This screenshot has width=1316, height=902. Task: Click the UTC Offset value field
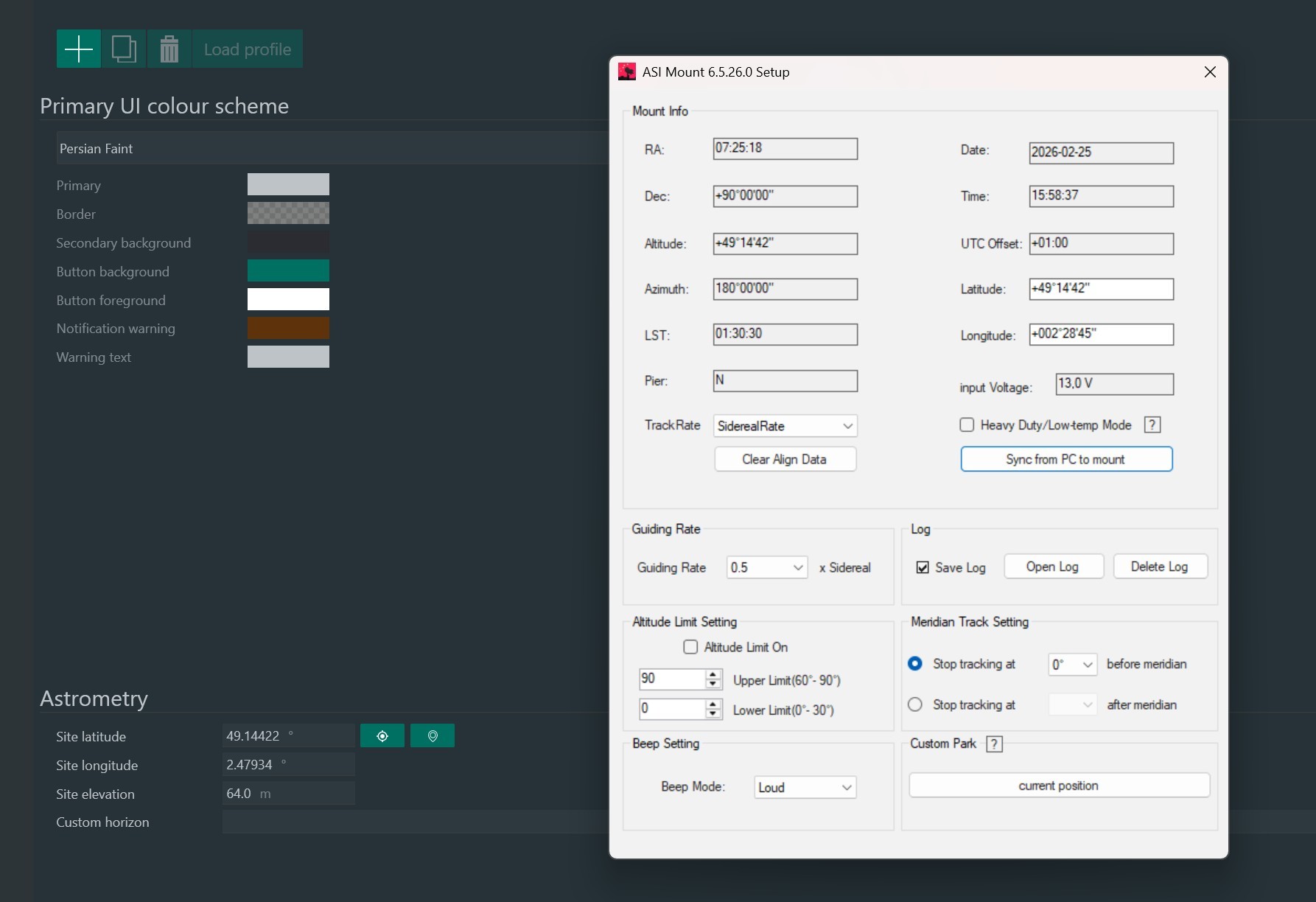pyautogui.click(x=1102, y=243)
